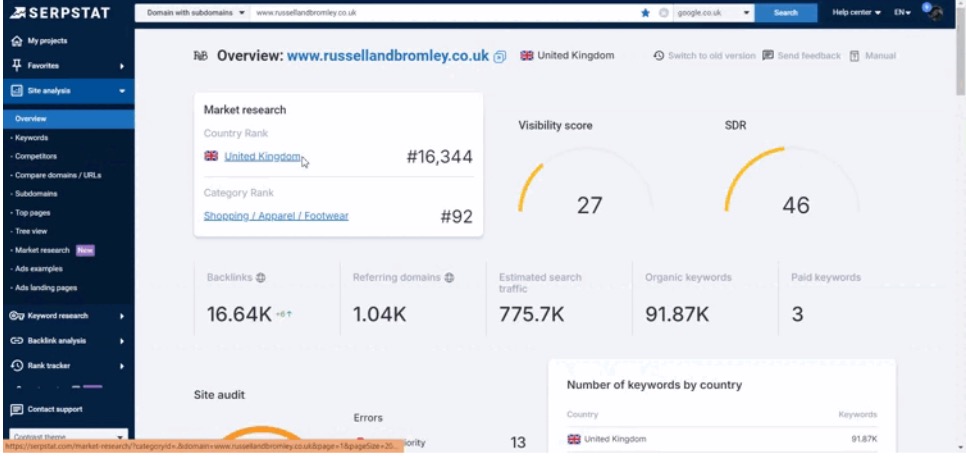Select Overview in Site analysis menu

click(68, 118)
